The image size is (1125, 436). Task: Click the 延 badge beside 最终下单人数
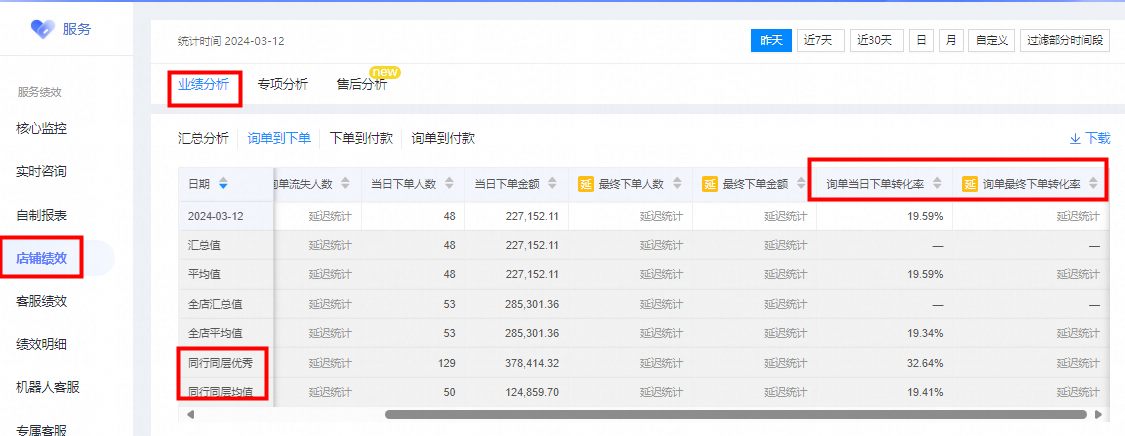(585, 184)
